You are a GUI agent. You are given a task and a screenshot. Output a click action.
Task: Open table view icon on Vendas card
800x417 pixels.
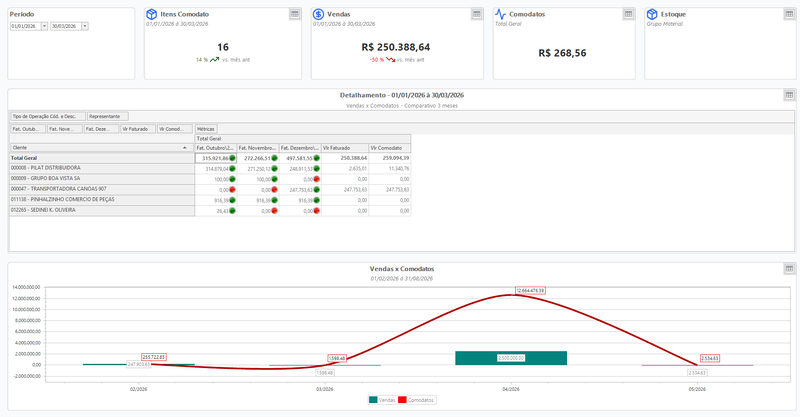click(x=477, y=14)
